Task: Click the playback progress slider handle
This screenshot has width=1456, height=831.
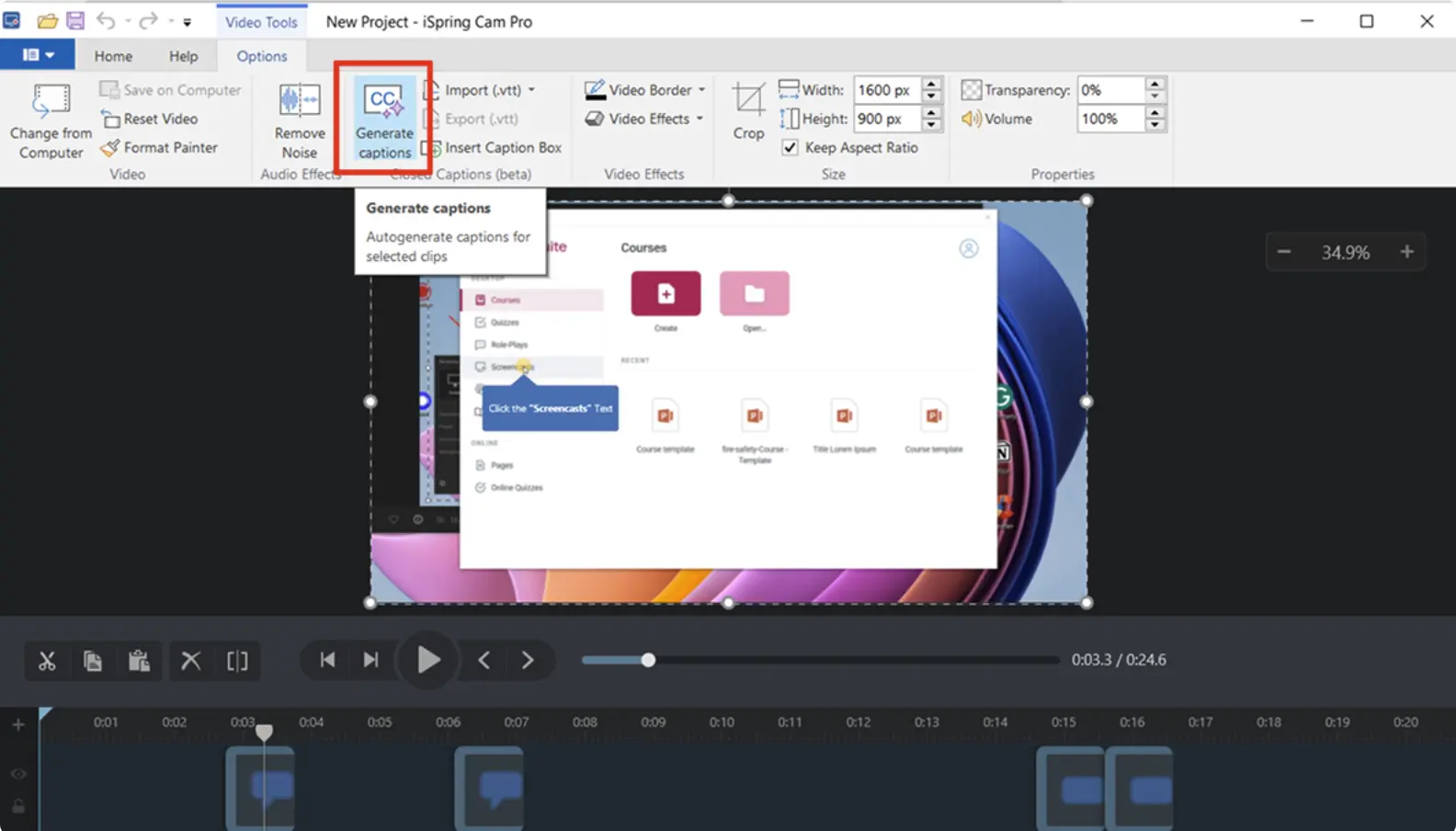Action: pos(648,660)
